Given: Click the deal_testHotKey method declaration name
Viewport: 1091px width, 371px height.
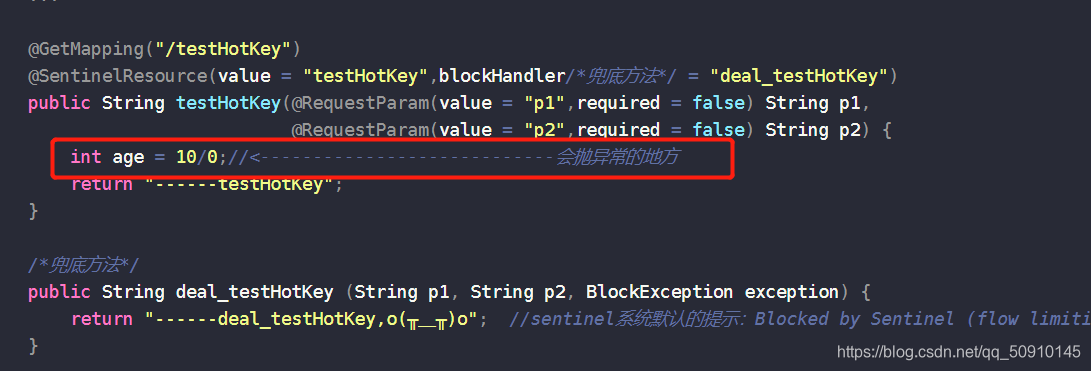Looking at the screenshot, I should (254, 292).
